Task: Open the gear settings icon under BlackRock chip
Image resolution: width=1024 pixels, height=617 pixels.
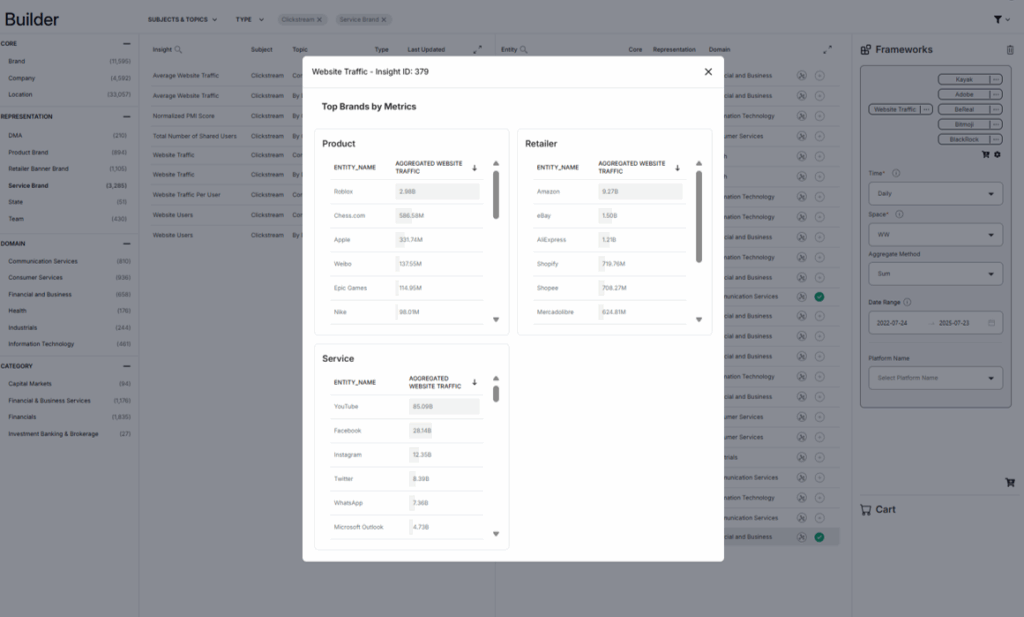Action: tap(997, 155)
